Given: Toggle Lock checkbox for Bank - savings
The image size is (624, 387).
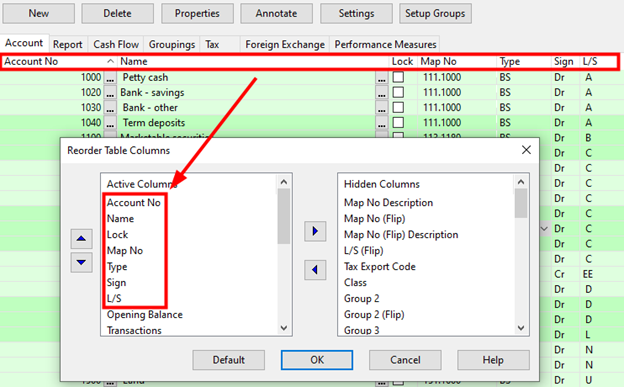Looking at the screenshot, I should click(398, 92).
